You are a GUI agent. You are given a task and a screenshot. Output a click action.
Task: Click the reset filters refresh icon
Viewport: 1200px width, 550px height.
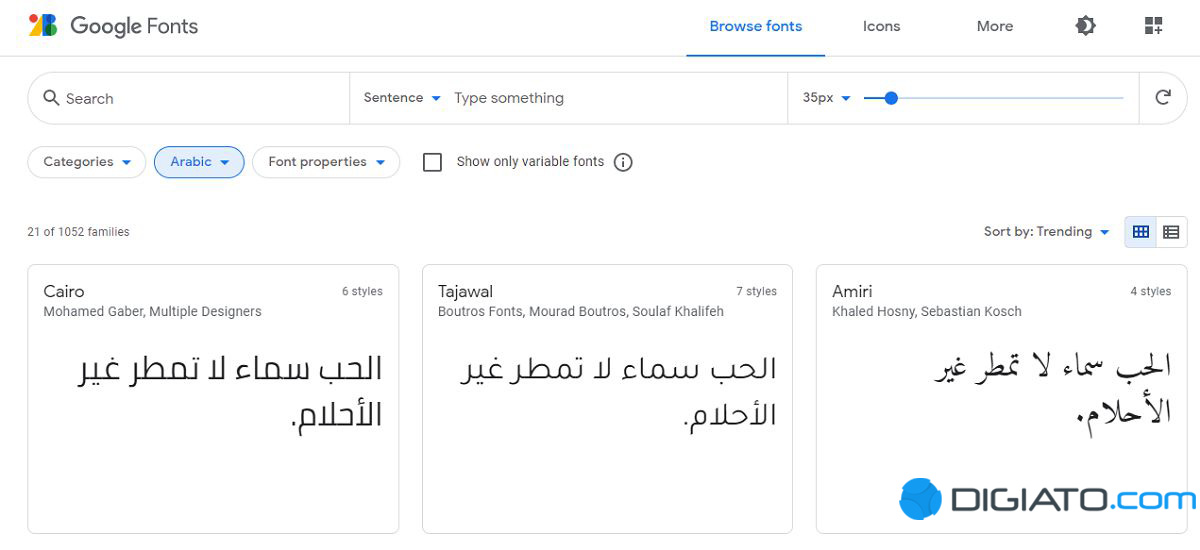pos(1163,98)
